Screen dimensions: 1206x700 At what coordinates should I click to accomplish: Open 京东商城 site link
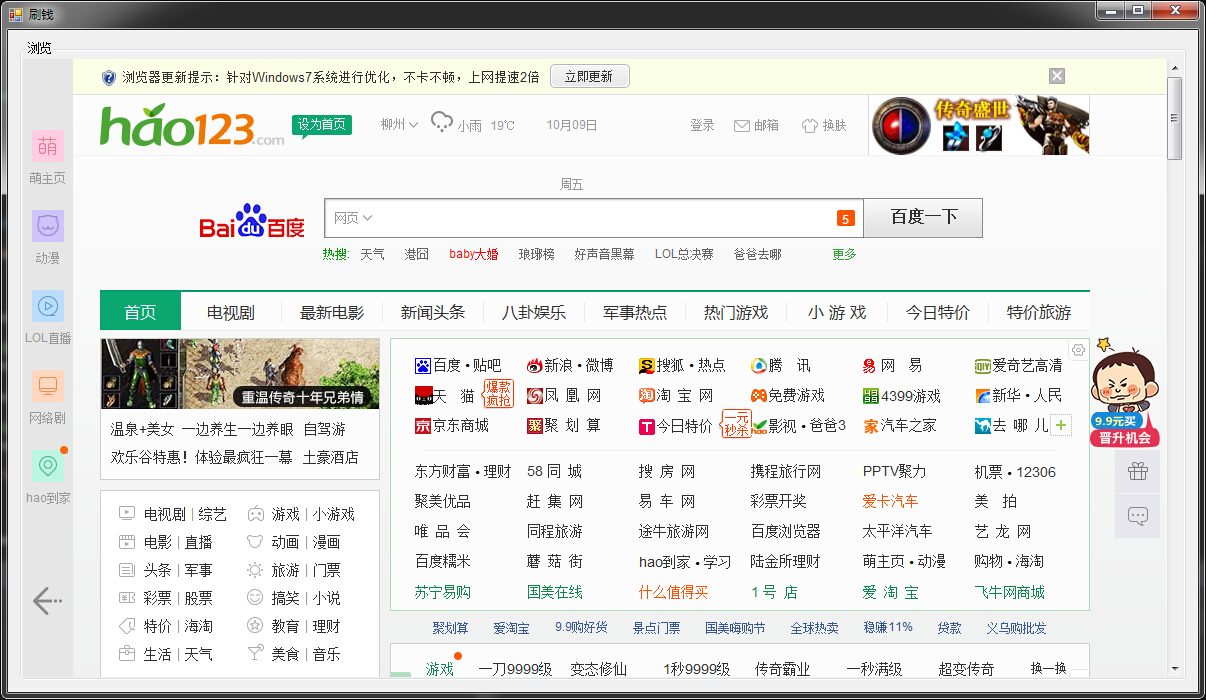click(452, 425)
